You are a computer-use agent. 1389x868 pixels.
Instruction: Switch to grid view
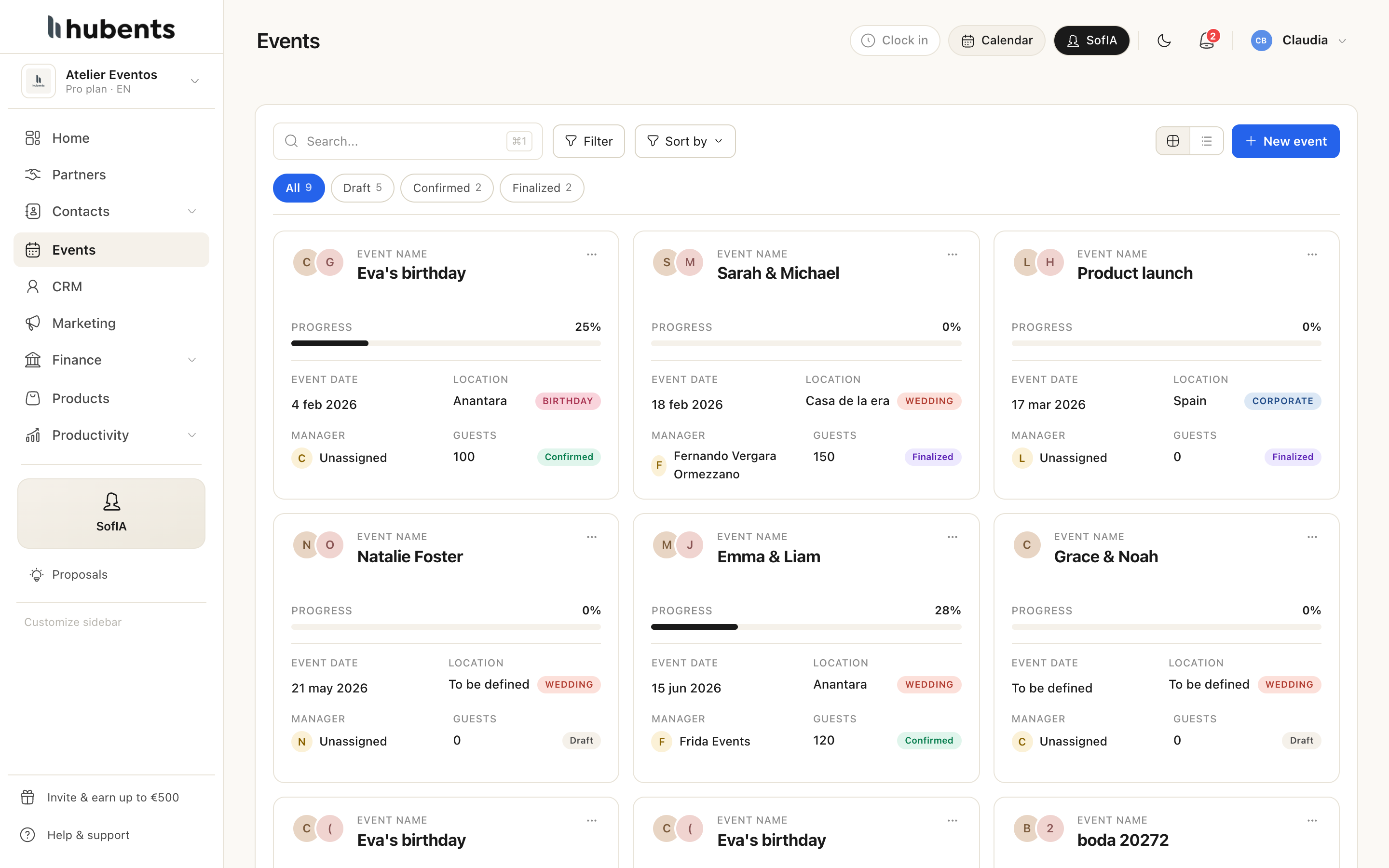click(1172, 141)
